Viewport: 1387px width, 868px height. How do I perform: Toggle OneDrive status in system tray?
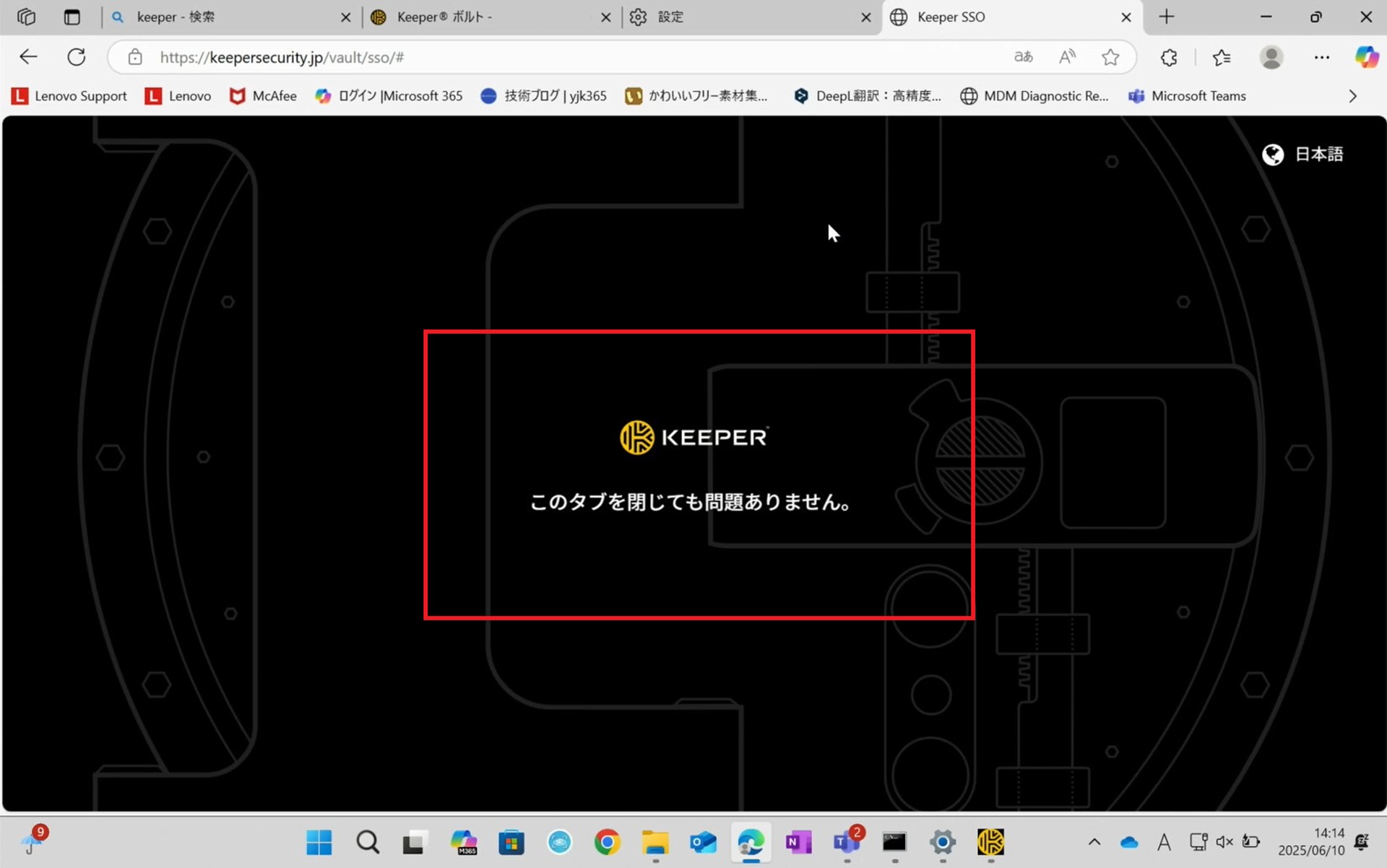pyautogui.click(x=1128, y=842)
